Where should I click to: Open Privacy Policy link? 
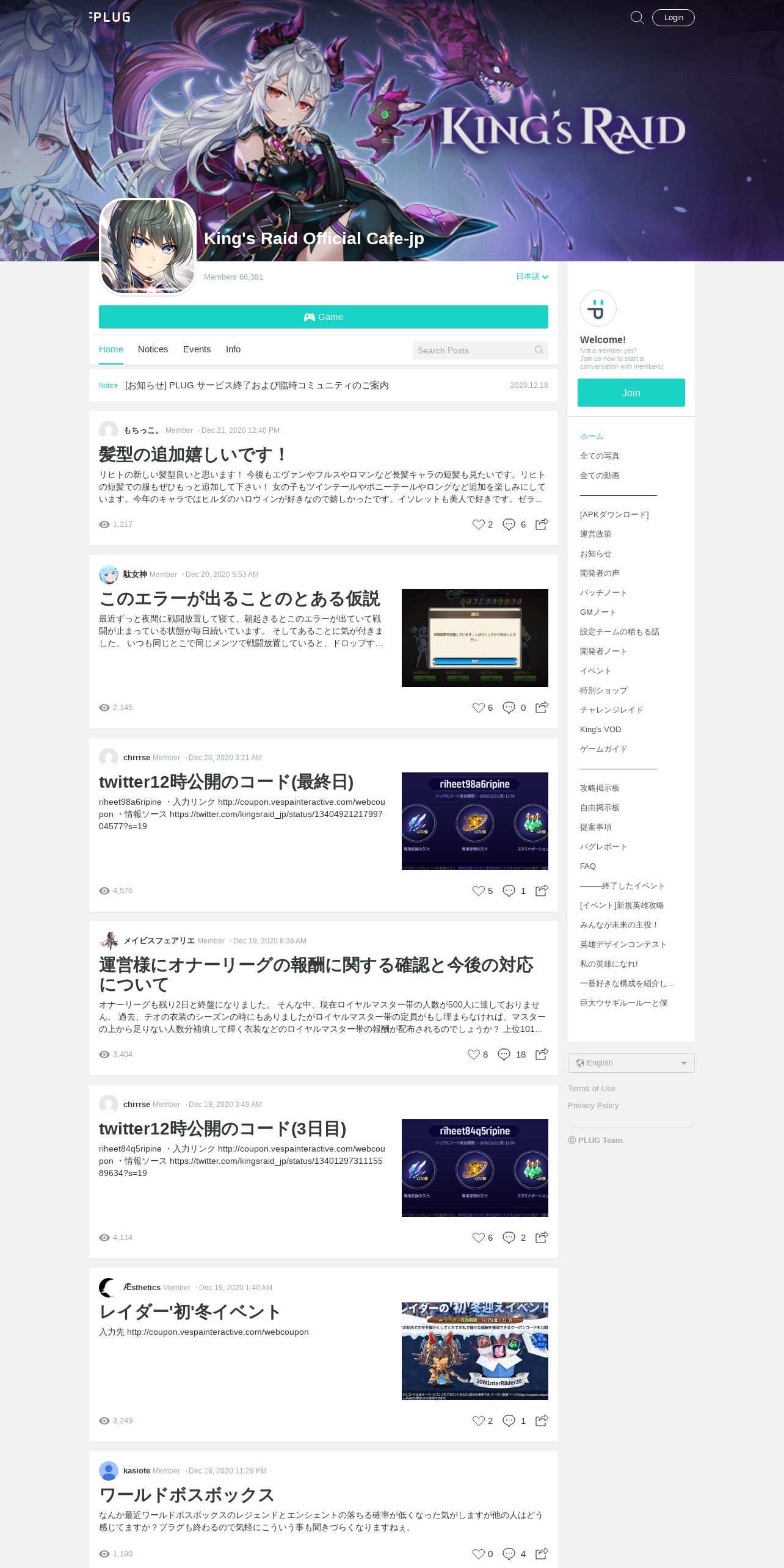click(593, 1106)
